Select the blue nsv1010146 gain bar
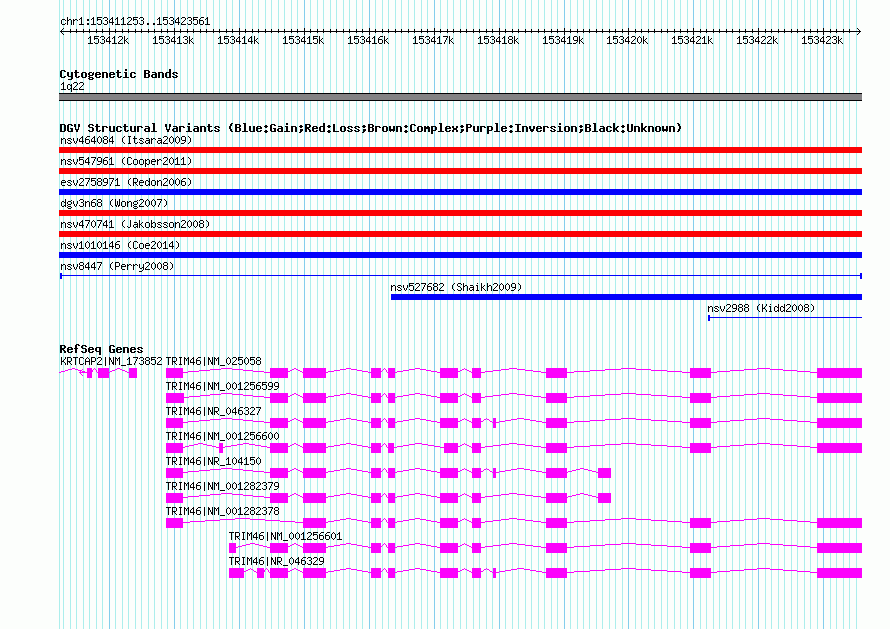The width and height of the screenshot is (890, 629). [460, 255]
